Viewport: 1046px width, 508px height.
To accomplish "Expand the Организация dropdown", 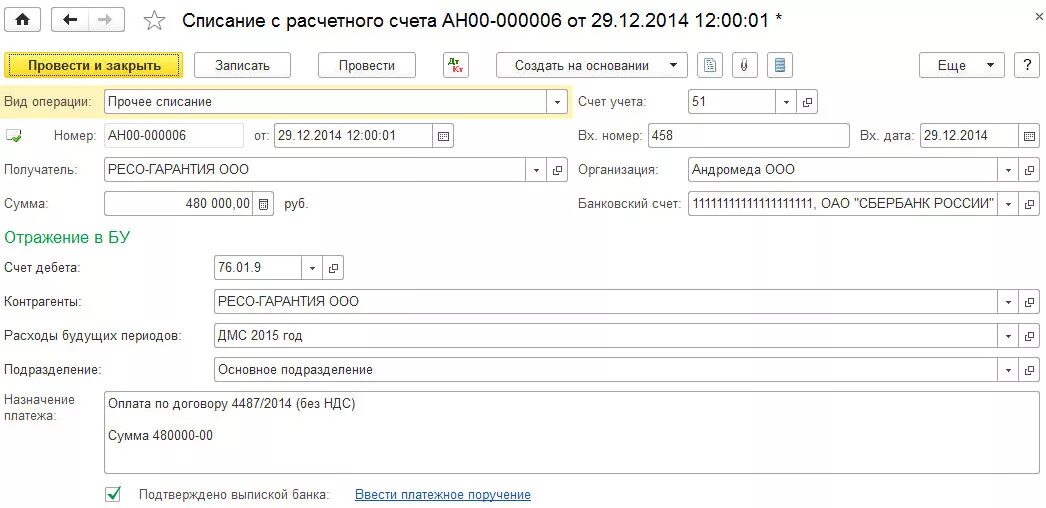I will (x=1008, y=170).
